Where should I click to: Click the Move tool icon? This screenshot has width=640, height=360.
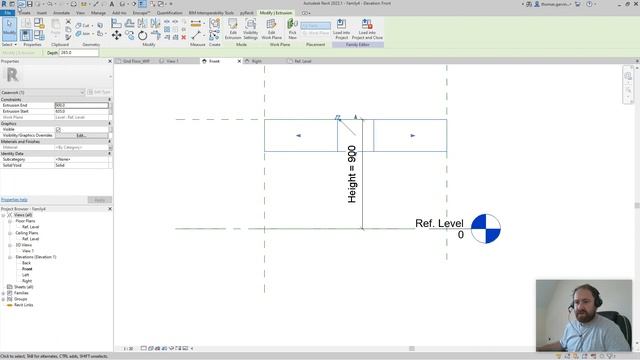point(116,36)
